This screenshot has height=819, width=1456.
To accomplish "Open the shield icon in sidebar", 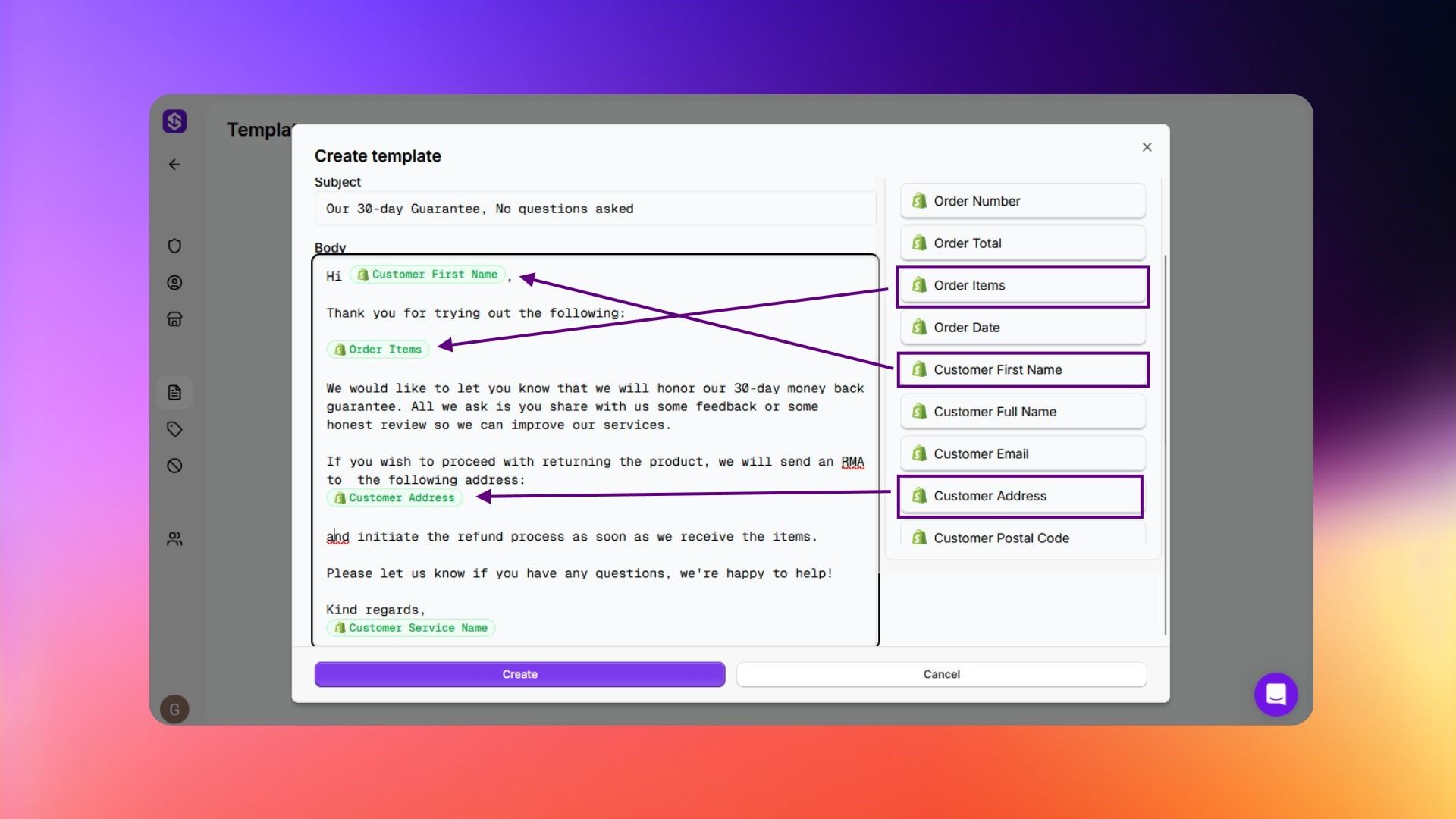I will pyautogui.click(x=174, y=246).
